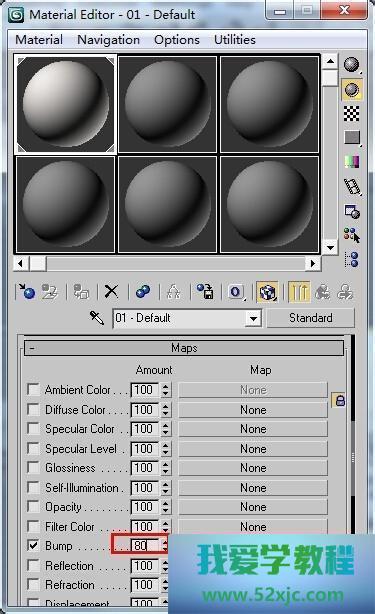Screen dimensions: 375x614
Task: Click the sample slots down scroll arrow
Action: coord(330,247)
